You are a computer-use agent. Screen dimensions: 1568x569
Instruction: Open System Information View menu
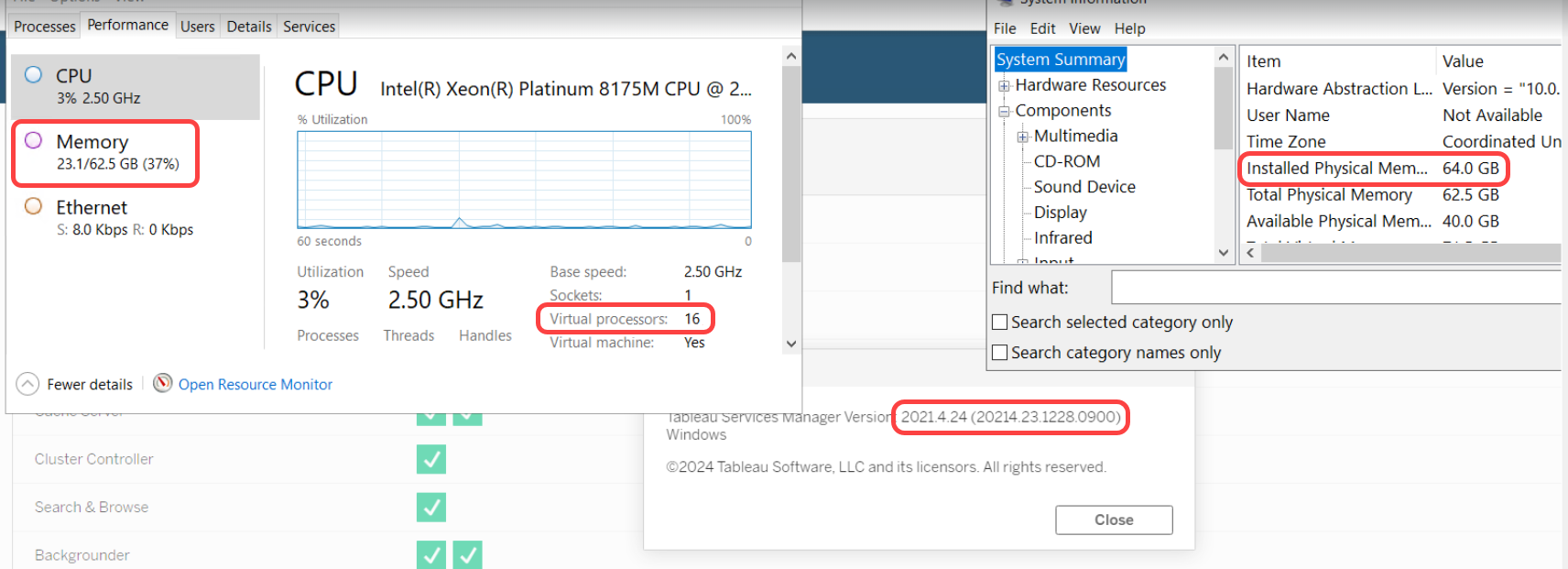1084,28
